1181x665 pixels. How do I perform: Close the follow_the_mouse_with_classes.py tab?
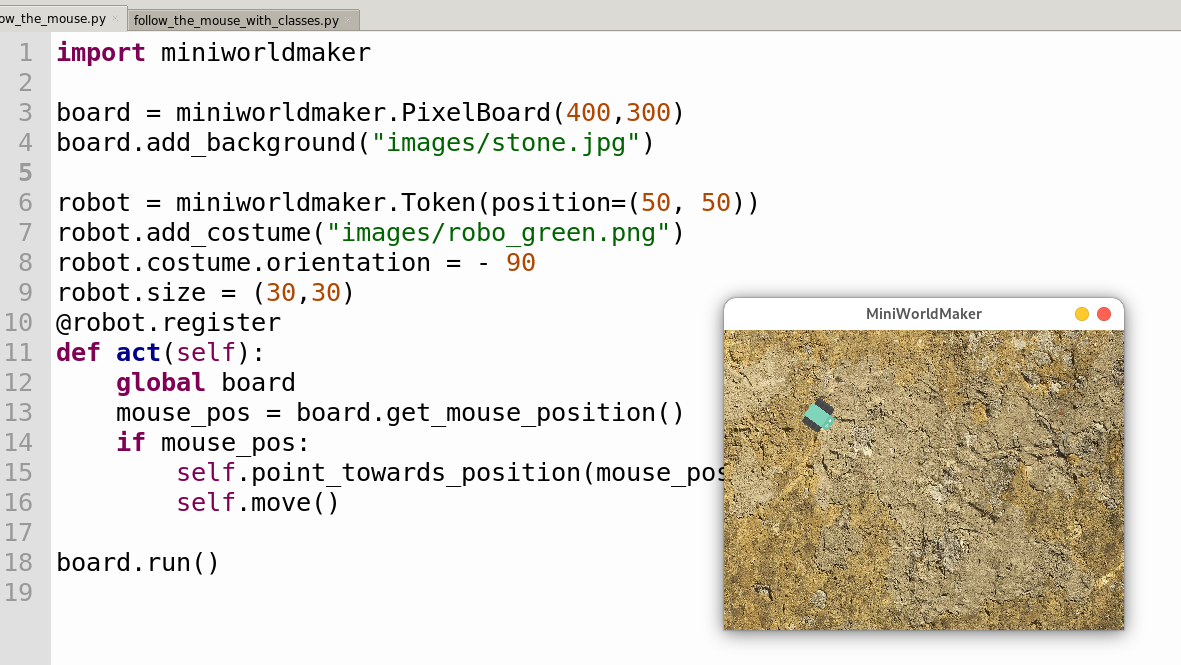[x=349, y=20]
